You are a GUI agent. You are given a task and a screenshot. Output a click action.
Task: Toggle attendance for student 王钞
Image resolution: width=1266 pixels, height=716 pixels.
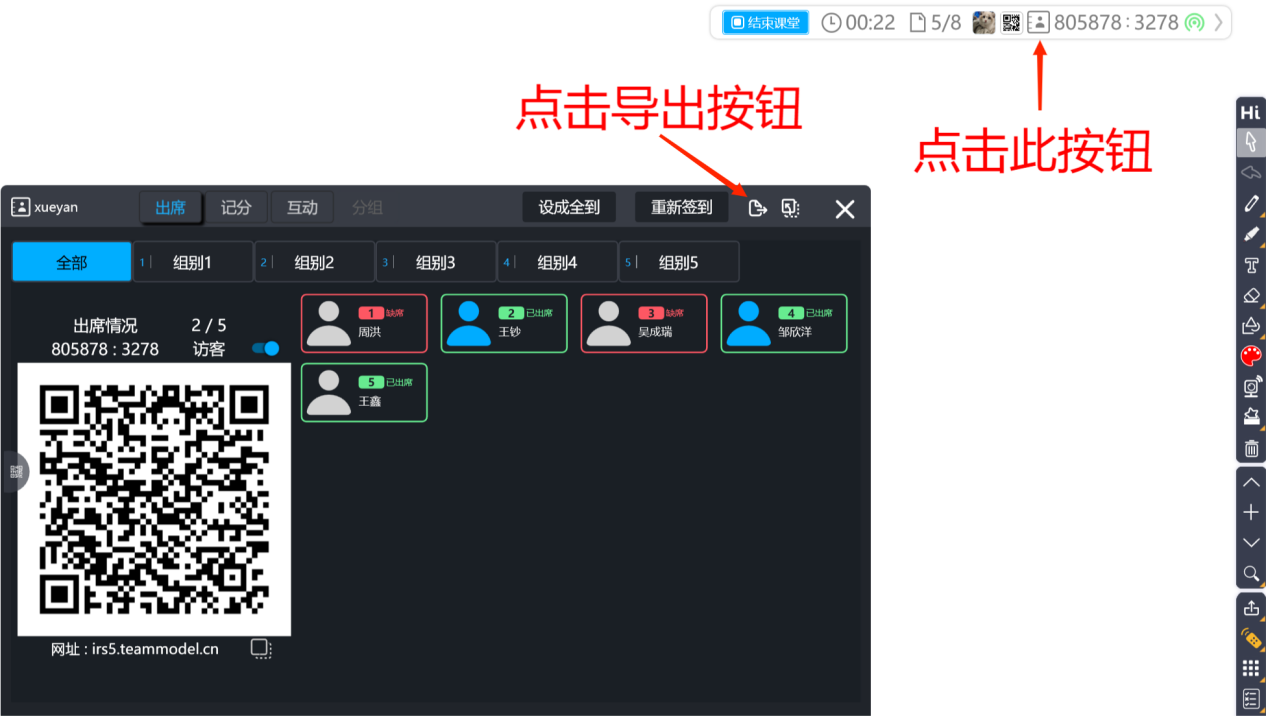coord(504,323)
